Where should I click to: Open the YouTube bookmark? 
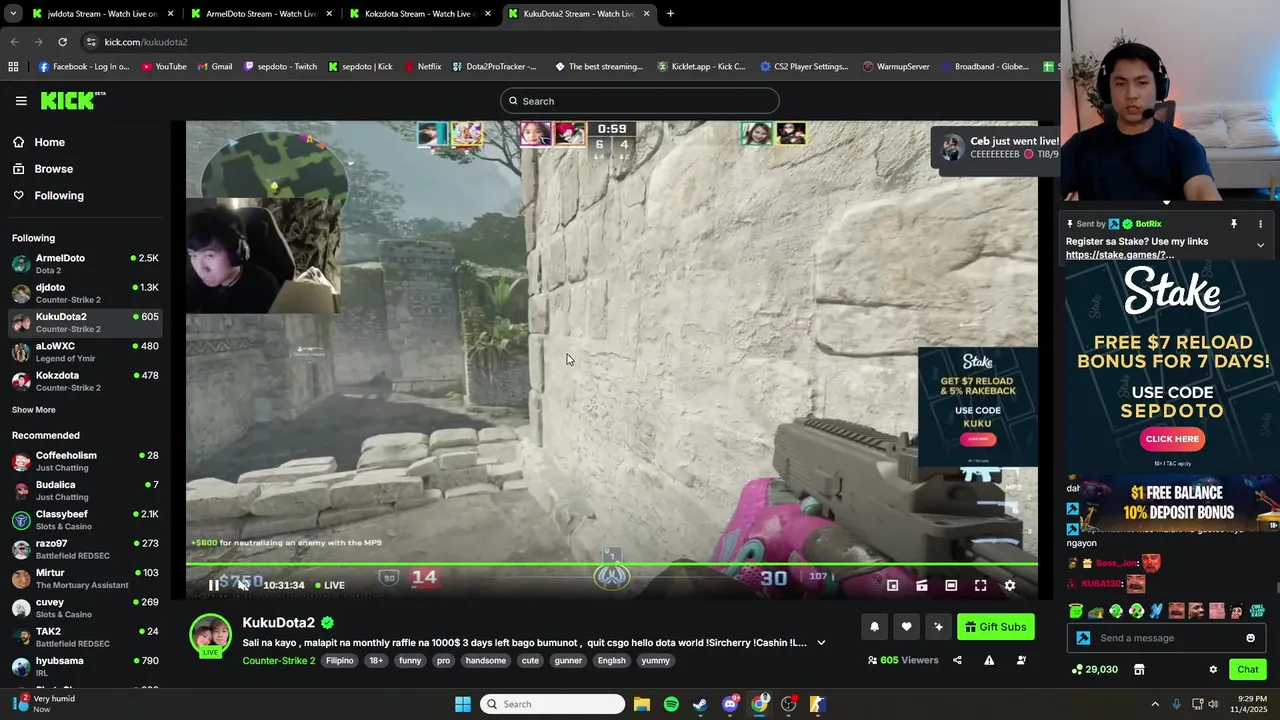(164, 67)
